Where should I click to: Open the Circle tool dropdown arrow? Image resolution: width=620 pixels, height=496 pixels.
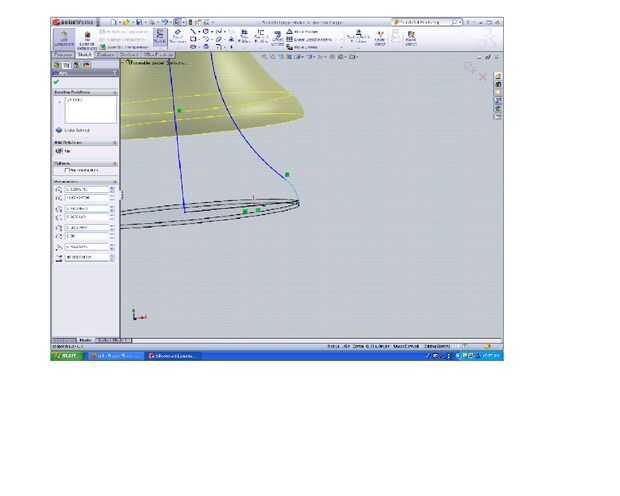pyautogui.click(x=212, y=32)
